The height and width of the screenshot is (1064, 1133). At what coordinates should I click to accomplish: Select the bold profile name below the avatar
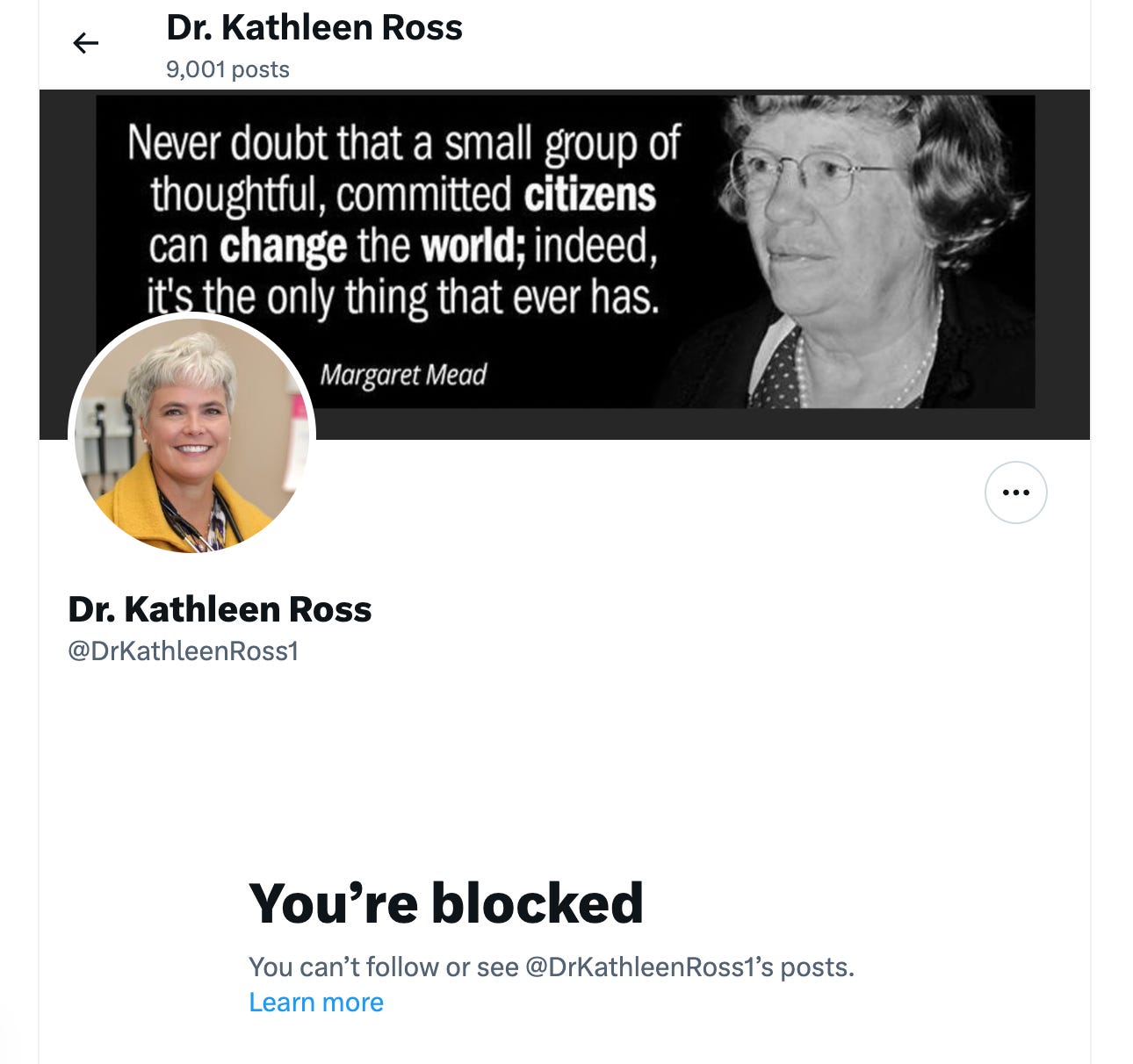(x=220, y=609)
